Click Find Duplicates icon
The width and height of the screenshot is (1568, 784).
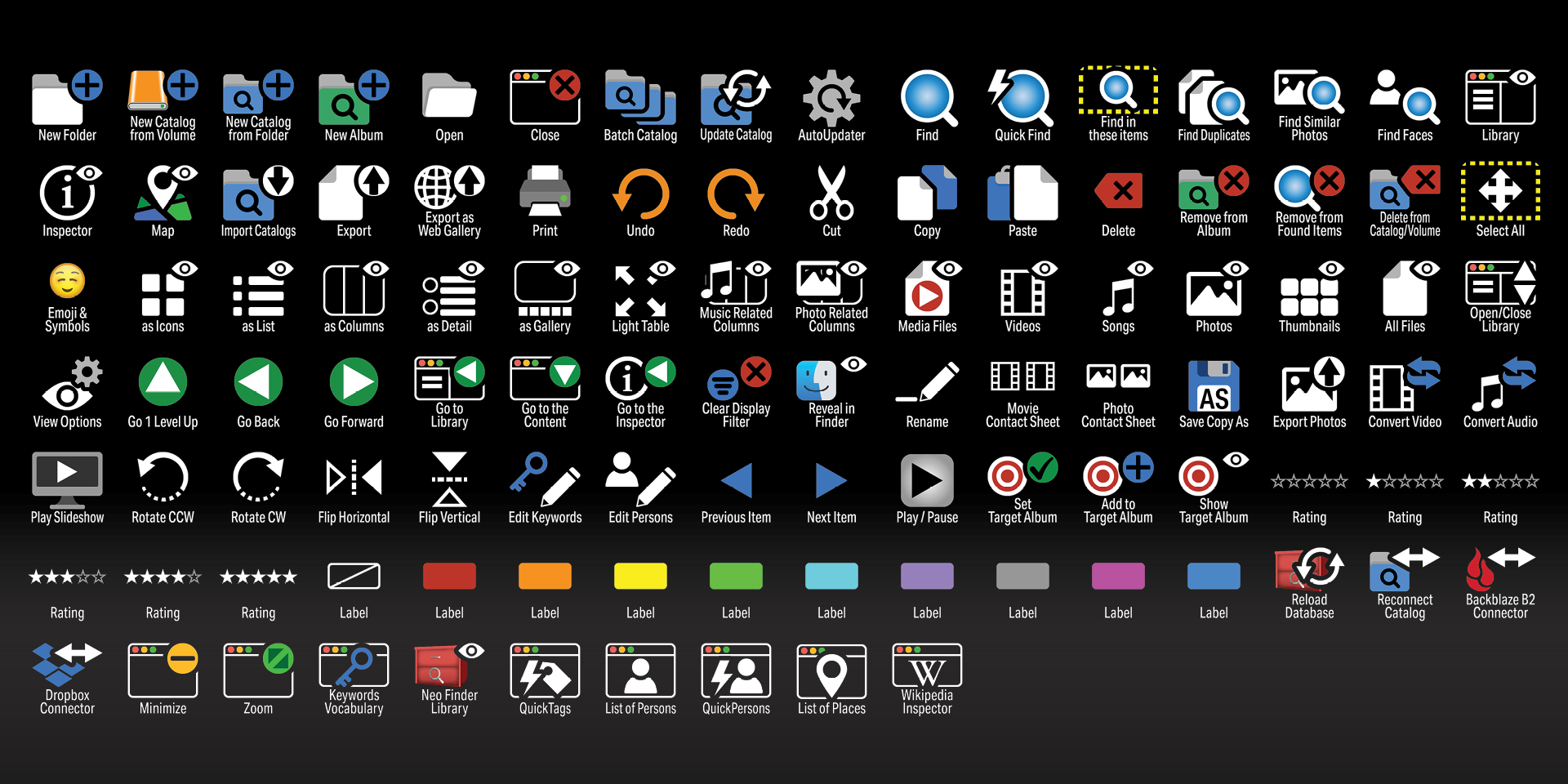tap(1214, 97)
